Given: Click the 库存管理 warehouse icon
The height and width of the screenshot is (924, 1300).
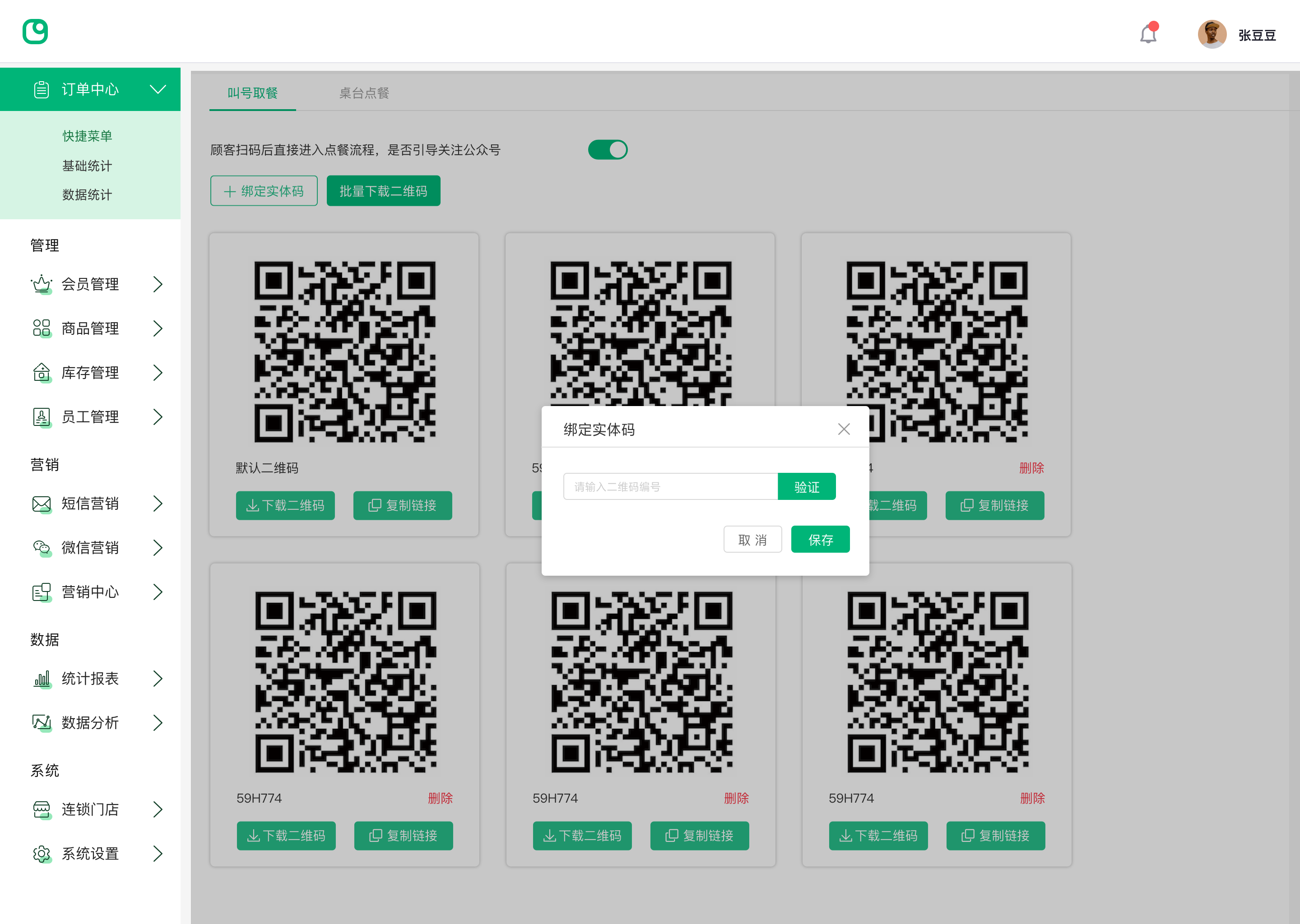Looking at the screenshot, I should tap(42, 373).
